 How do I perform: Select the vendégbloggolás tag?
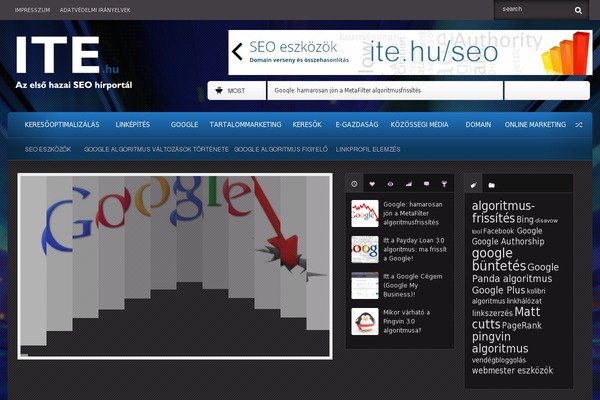(499, 360)
